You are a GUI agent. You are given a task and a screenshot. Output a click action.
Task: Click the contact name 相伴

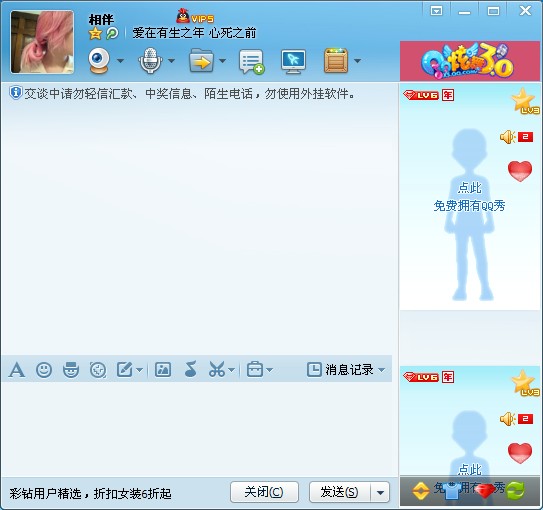[x=101, y=19]
